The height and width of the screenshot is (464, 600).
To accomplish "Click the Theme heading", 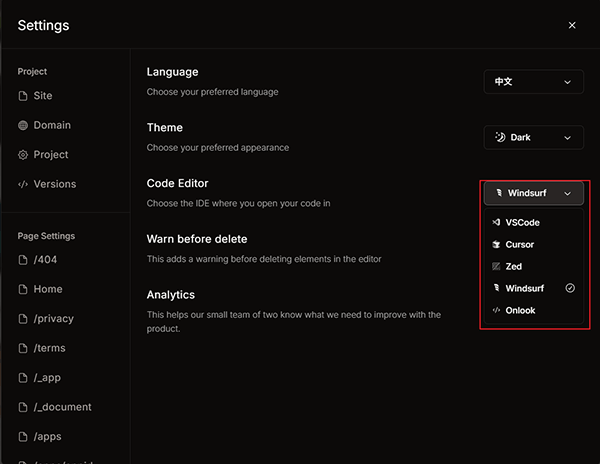I will [x=165, y=127].
